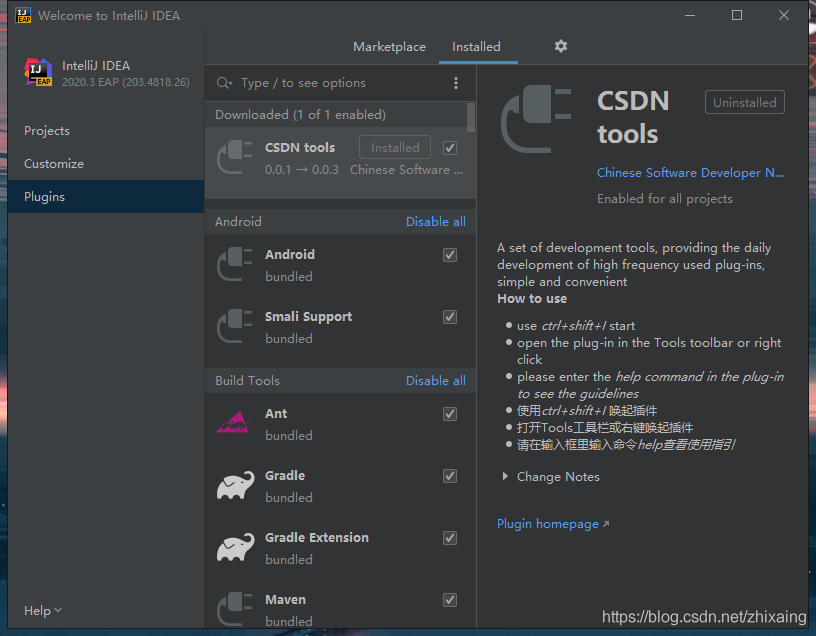Screen dimensions: 816x636
Task: Click the plugin settings gear icon
Action: pos(560,46)
